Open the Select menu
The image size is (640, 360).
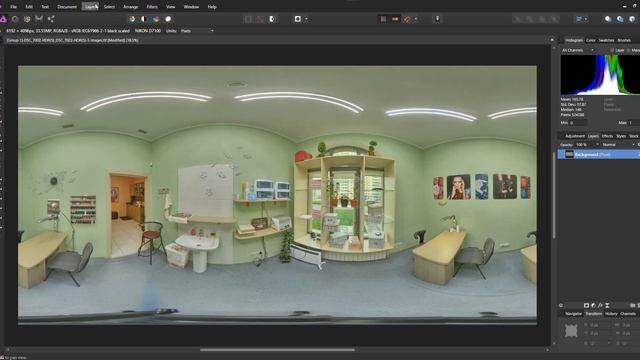pos(109,7)
